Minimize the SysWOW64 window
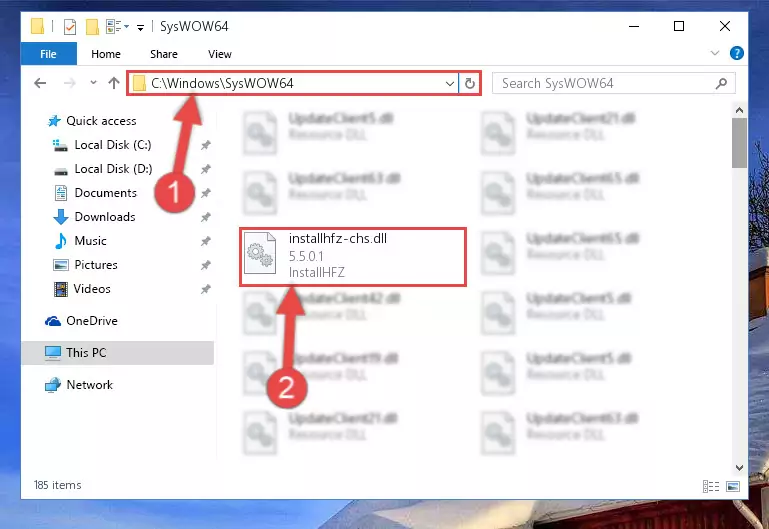The image size is (769, 529). (x=634, y=26)
